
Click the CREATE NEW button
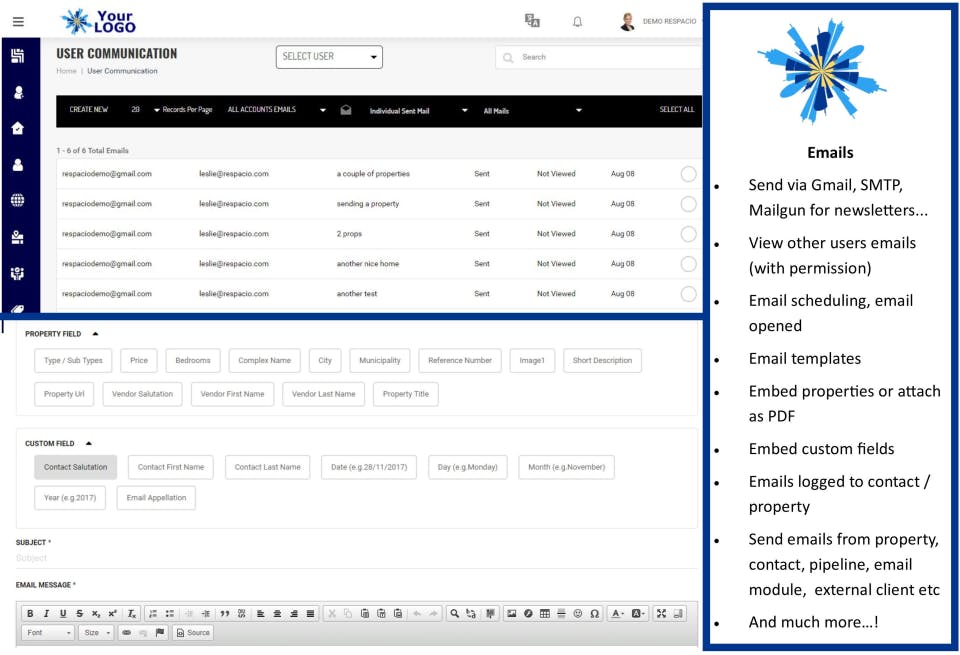89,110
